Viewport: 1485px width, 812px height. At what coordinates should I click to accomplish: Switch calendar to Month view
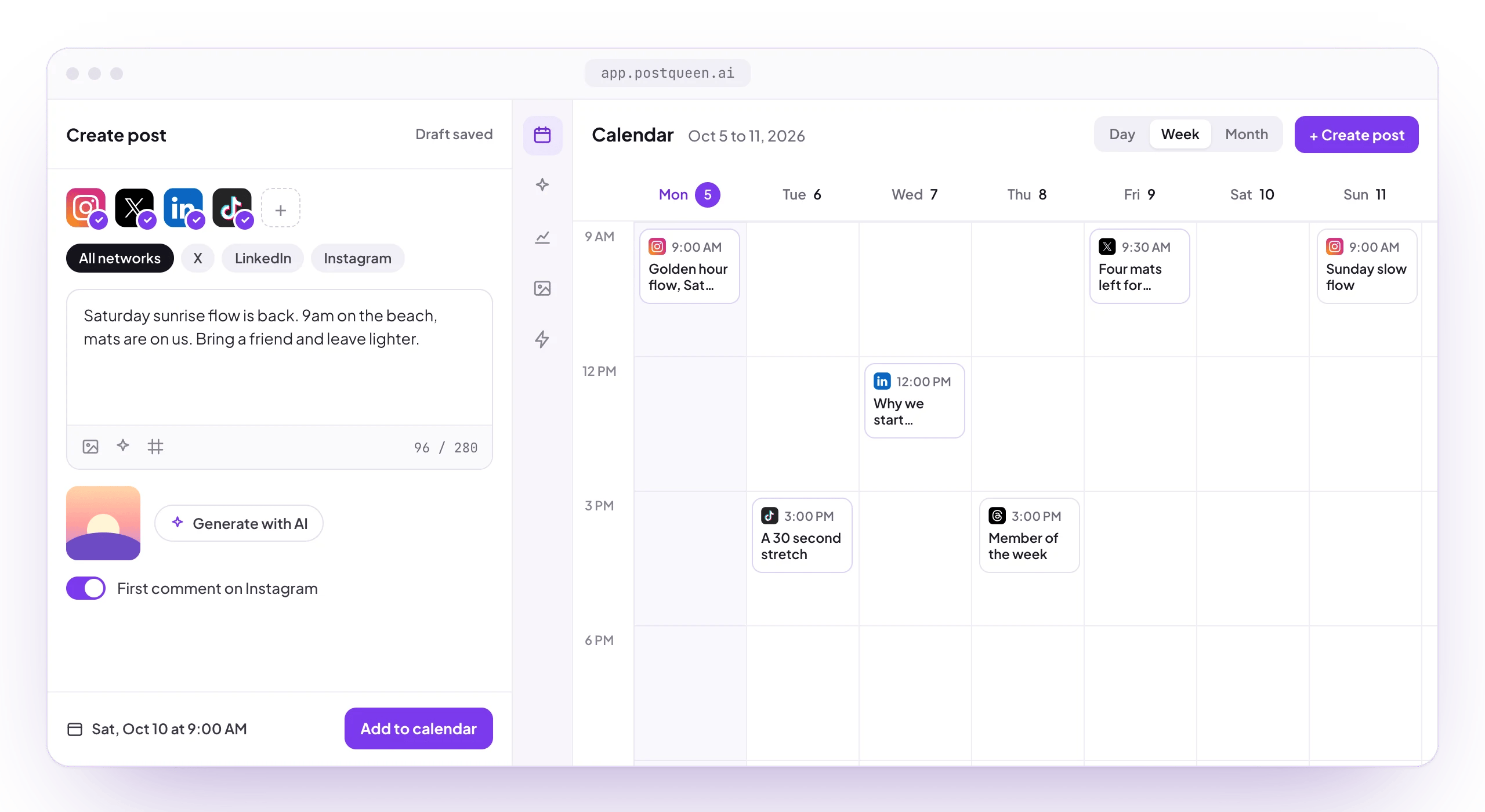click(x=1247, y=135)
